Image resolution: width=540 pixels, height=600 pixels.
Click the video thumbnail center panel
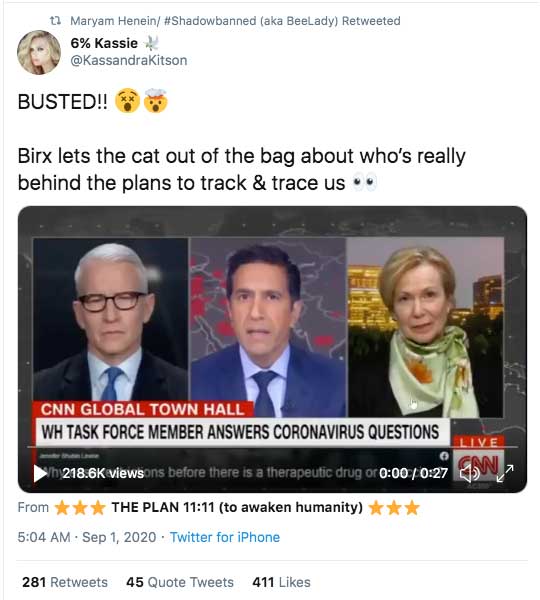[x=268, y=327]
